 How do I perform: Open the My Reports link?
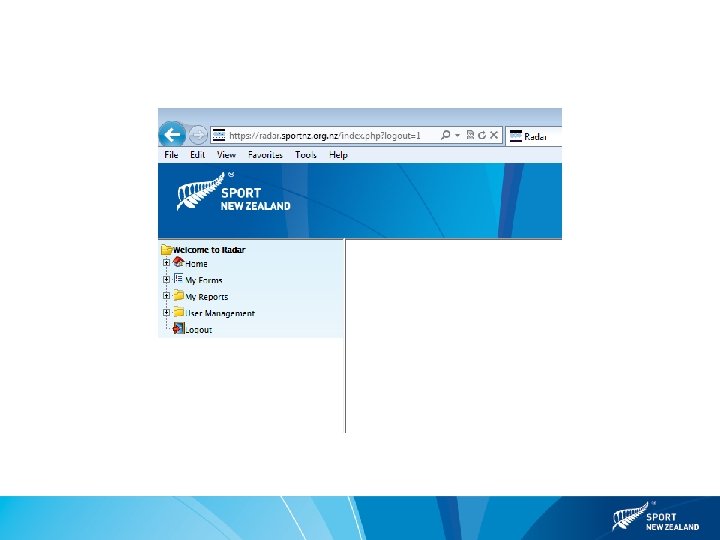pyautogui.click(x=207, y=297)
